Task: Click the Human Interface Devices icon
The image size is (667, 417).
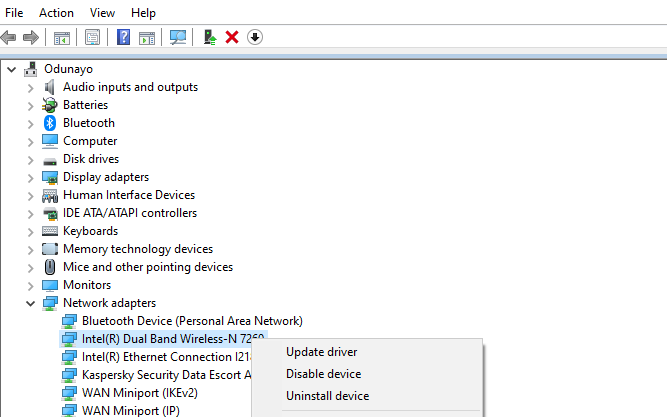Action: pyautogui.click(x=50, y=195)
